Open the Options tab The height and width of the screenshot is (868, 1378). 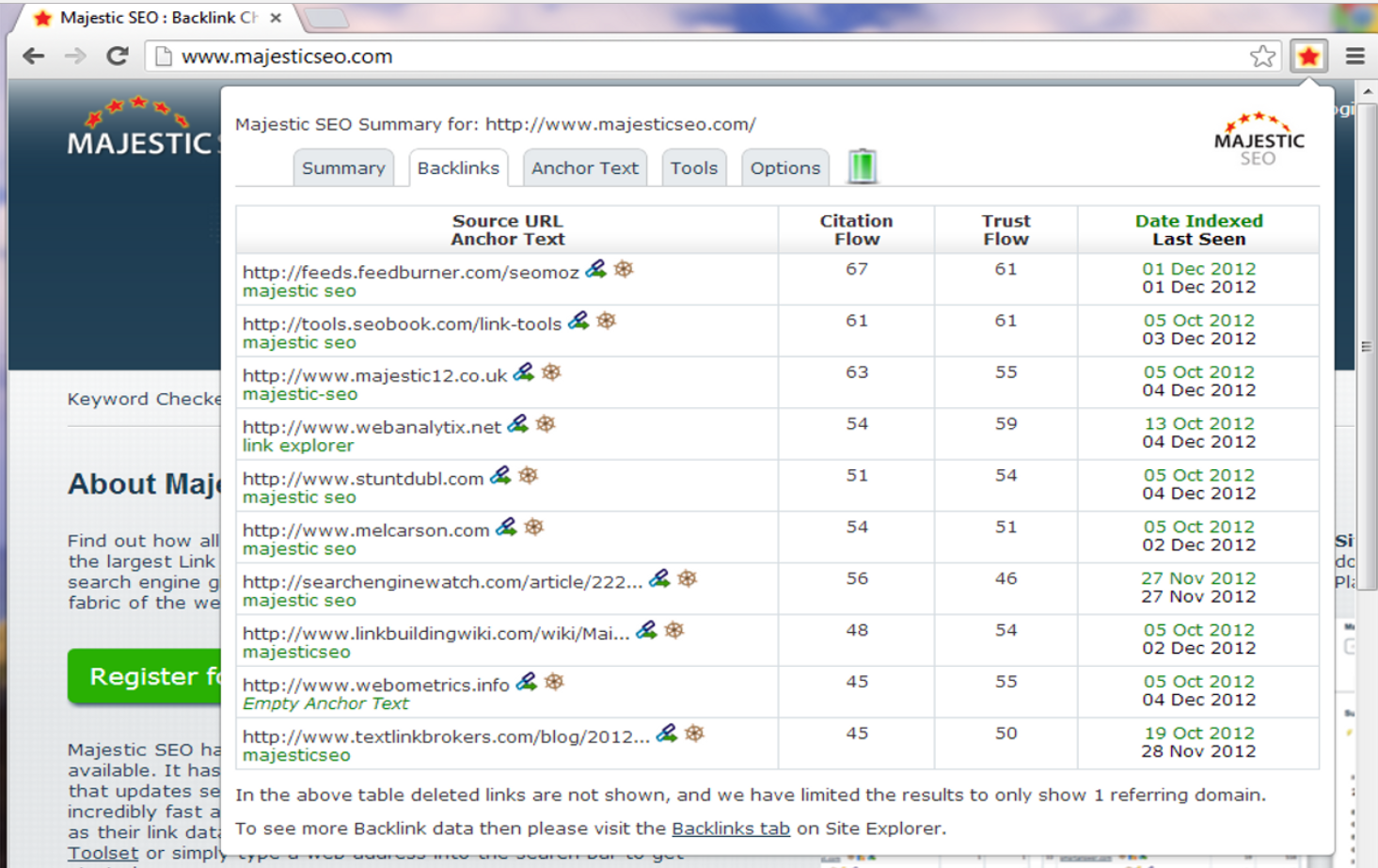pyautogui.click(x=785, y=168)
